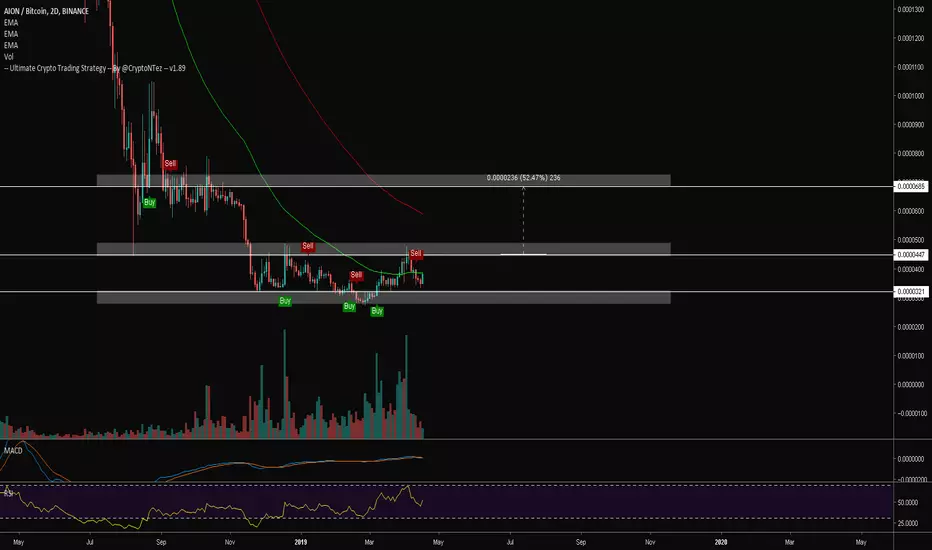Select the Buy marker from December 2018
The width and height of the screenshot is (932, 550).
(285, 301)
